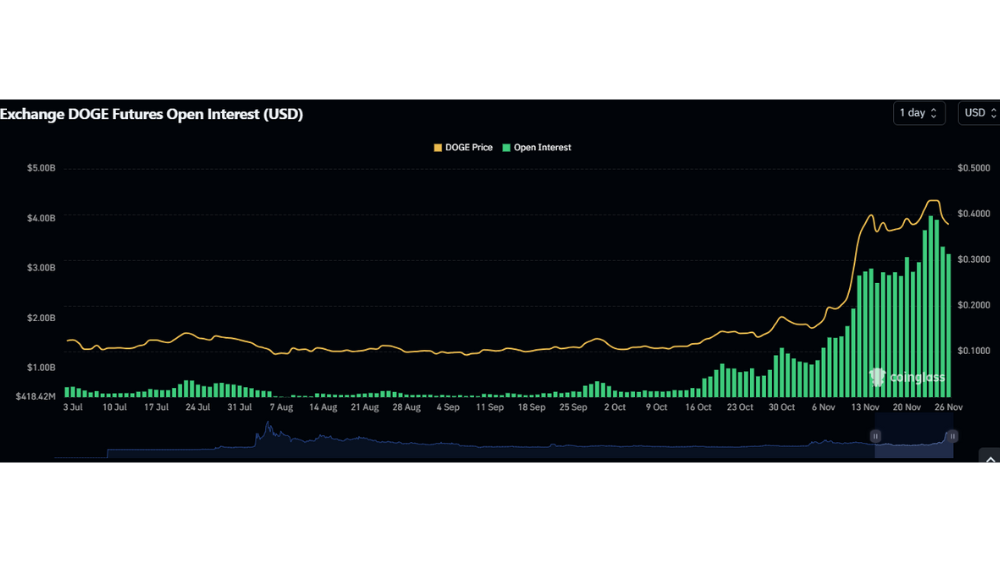Screen dimensions: 1000x562
Task: Click the 14 Aug date label
Action: pyautogui.click(x=323, y=407)
